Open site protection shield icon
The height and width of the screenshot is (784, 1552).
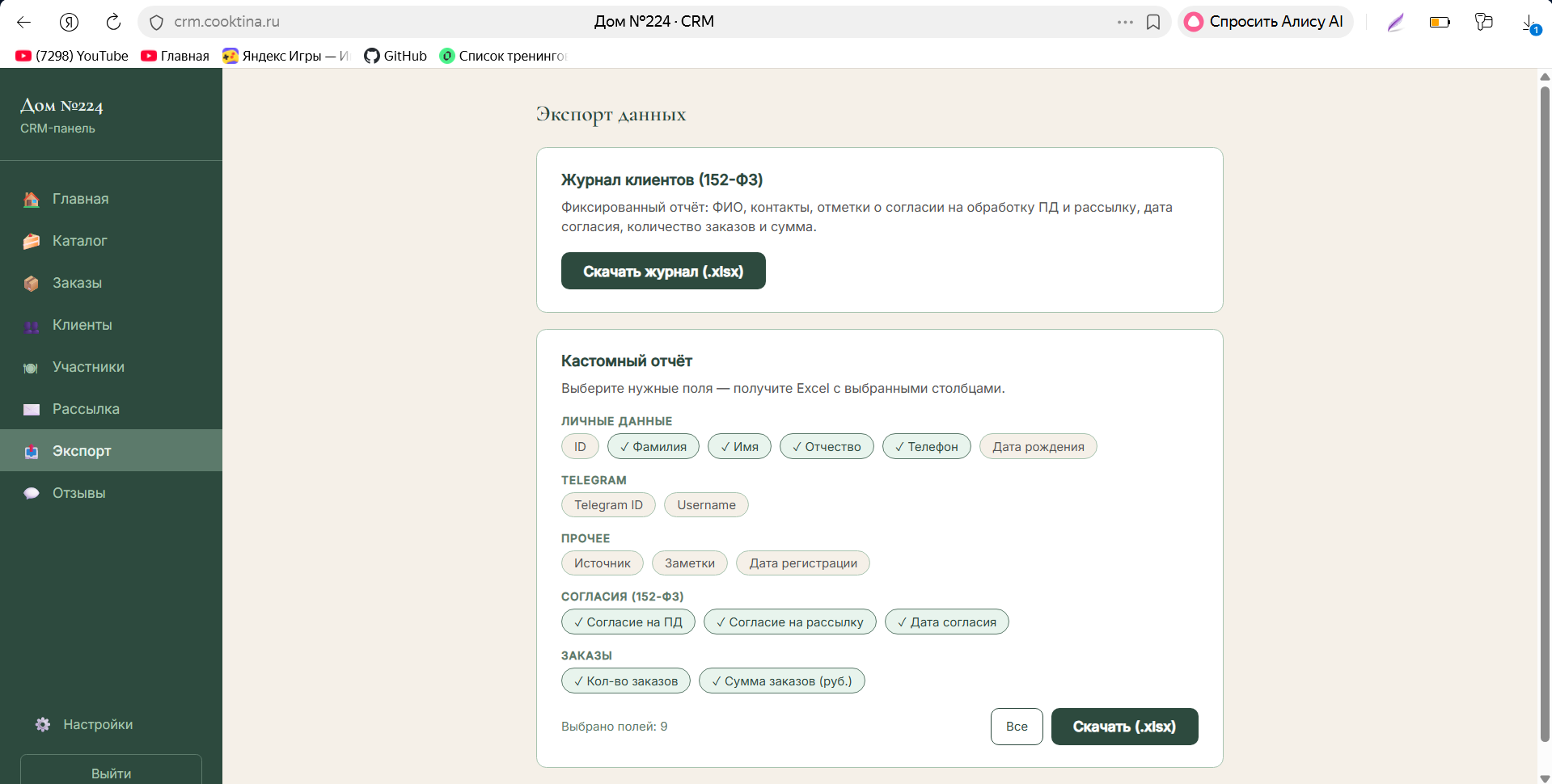tap(157, 23)
